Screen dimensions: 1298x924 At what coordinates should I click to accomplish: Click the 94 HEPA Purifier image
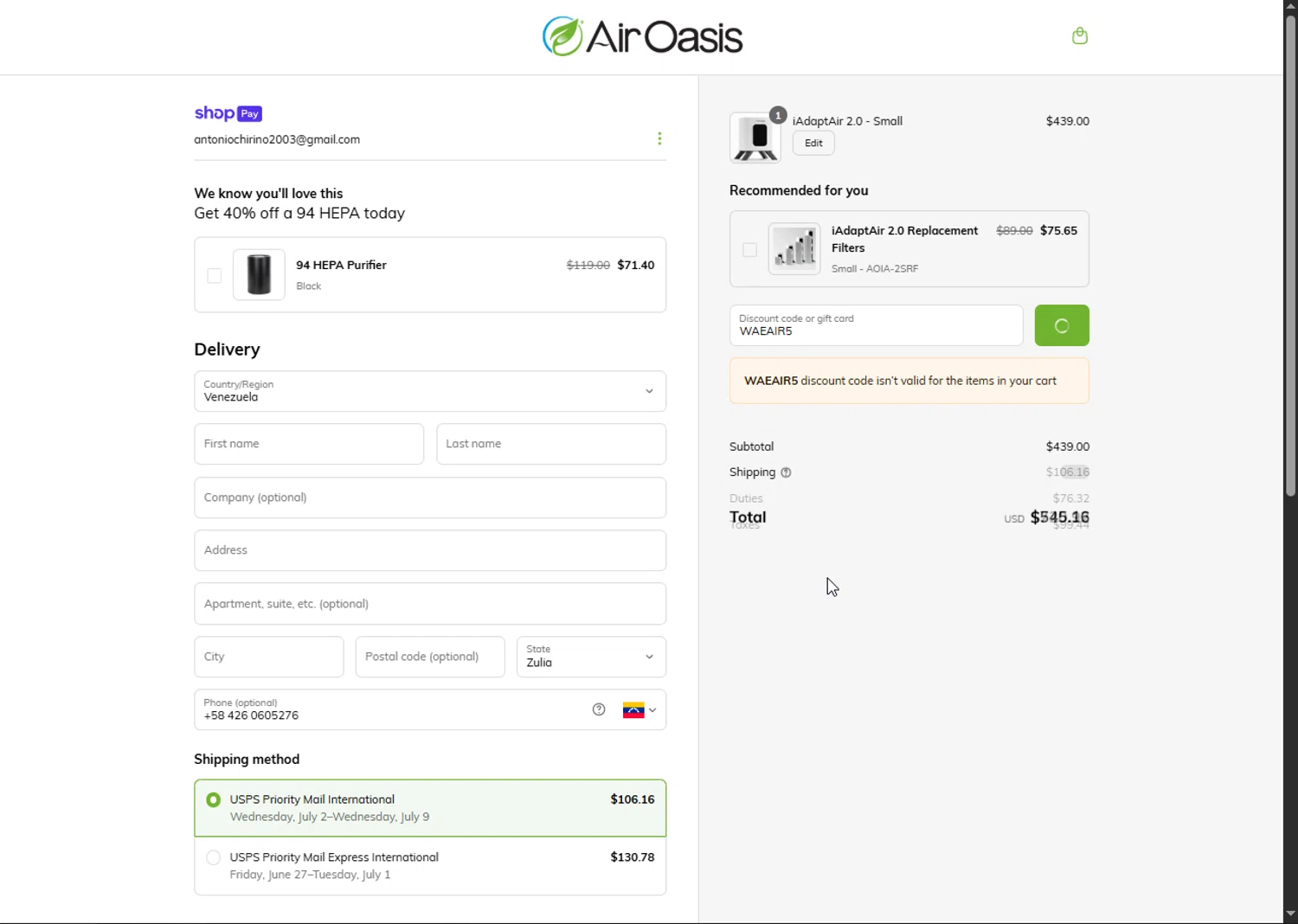pos(259,274)
